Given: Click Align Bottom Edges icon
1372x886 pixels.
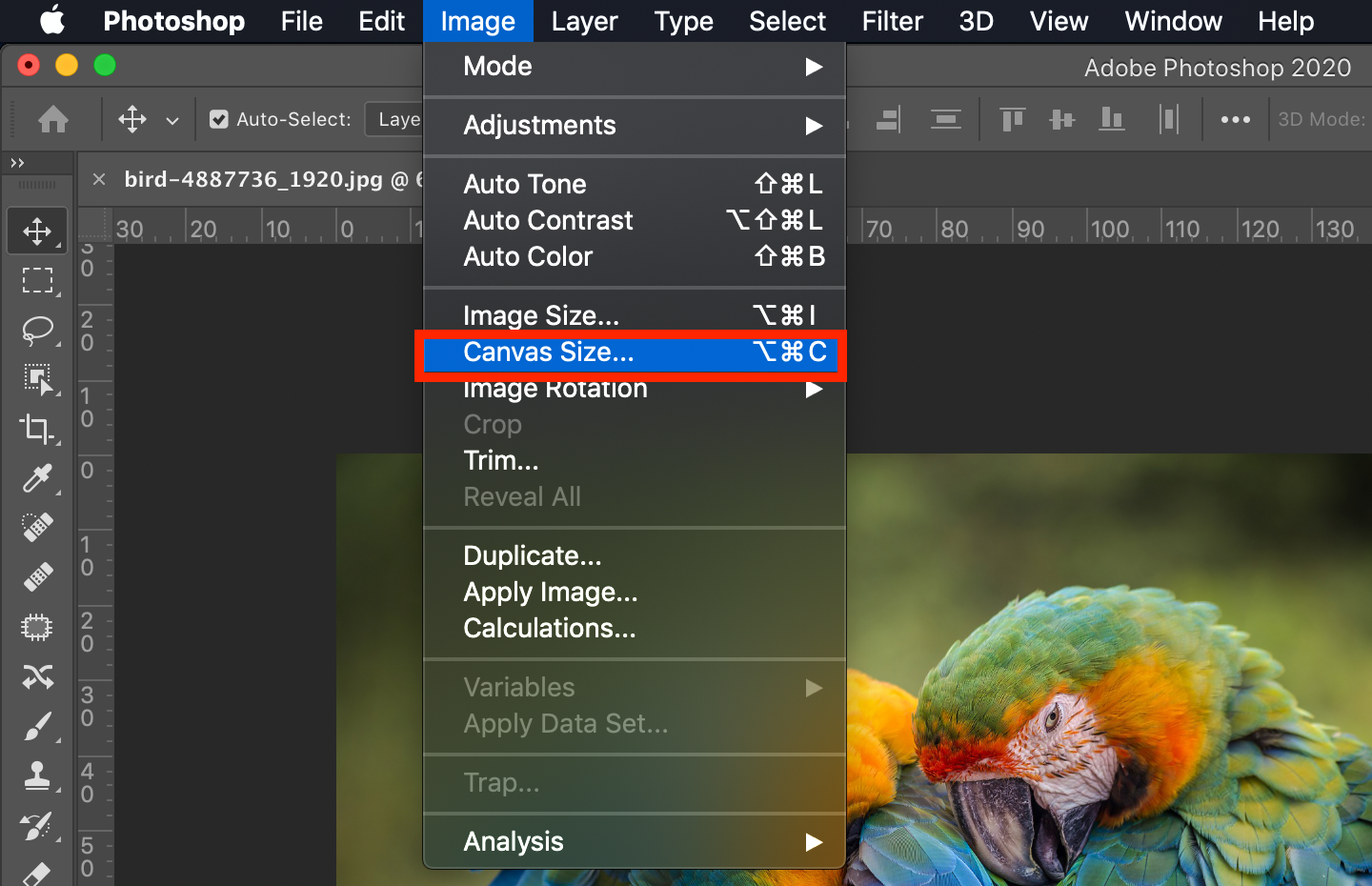Looking at the screenshot, I should click(1112, 119).
